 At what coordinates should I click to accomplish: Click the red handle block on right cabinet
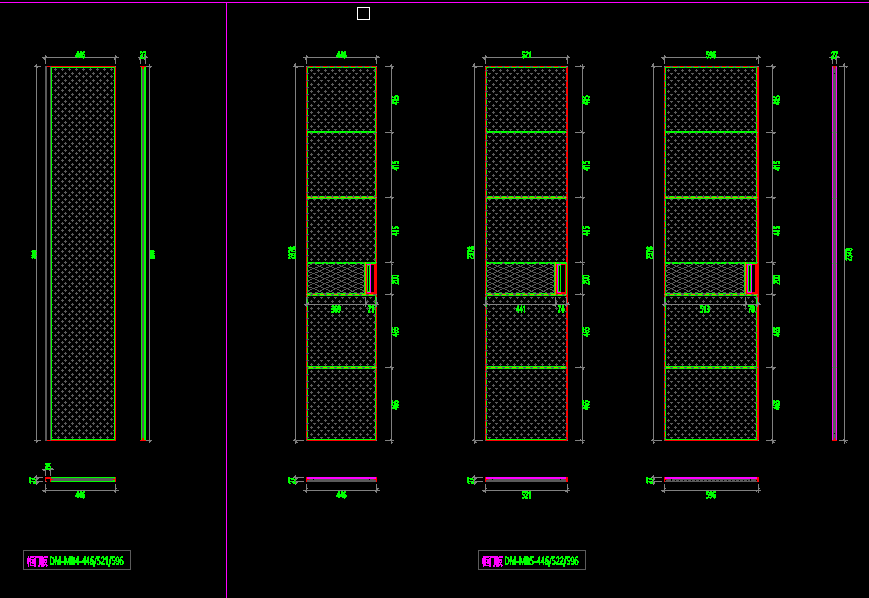pos(750,278)
